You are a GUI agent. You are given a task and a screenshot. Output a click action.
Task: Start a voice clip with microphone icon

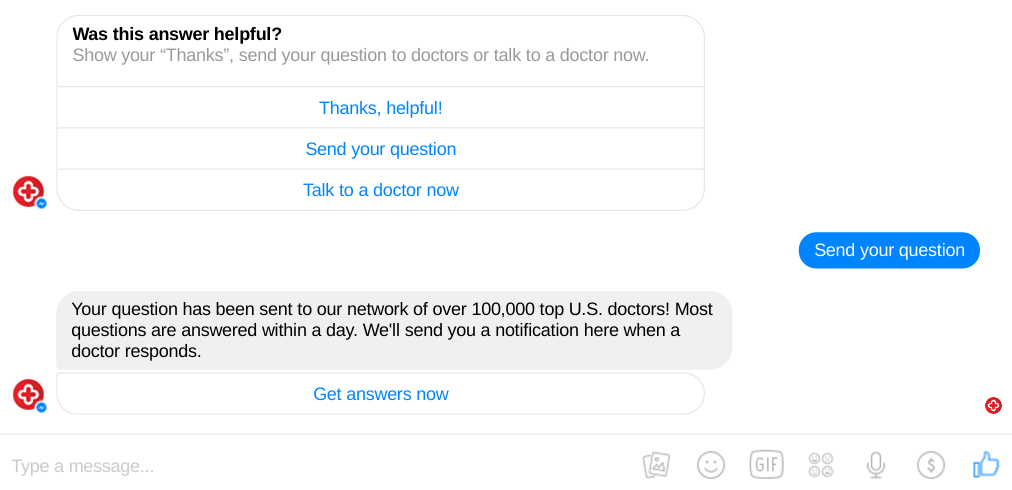875,465
